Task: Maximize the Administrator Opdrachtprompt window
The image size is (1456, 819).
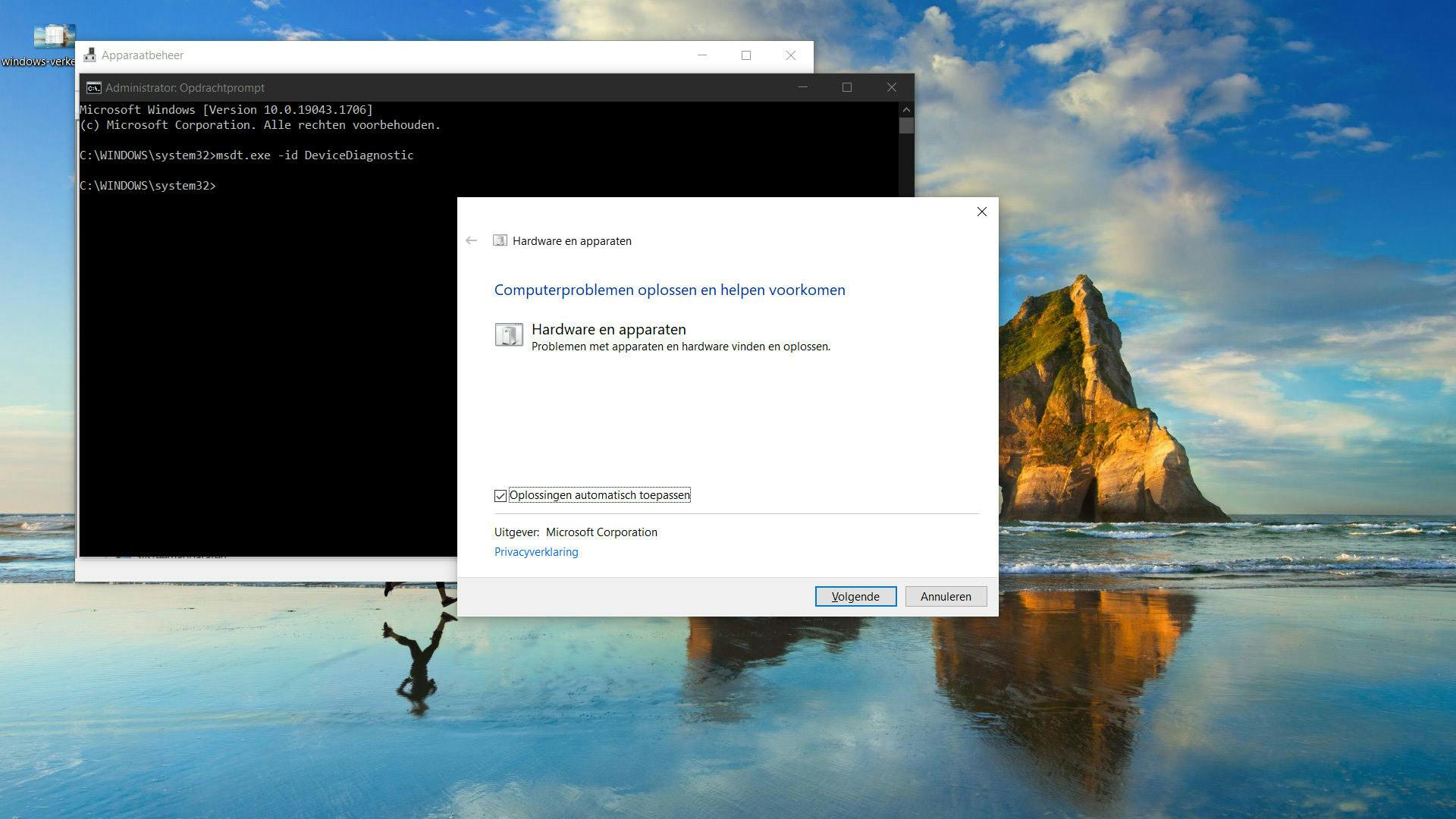Action: (847, 88)
